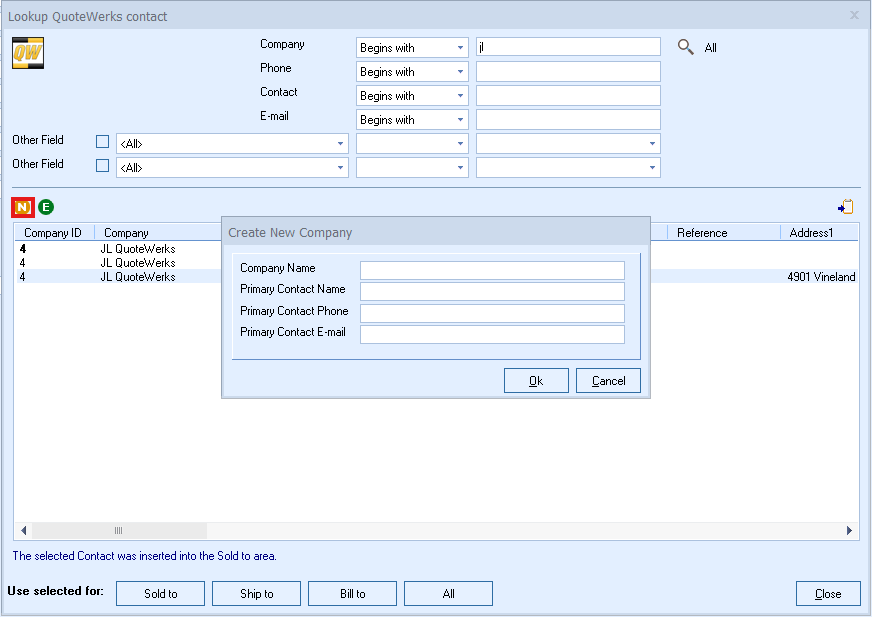
Task: Open first Other Field value dropdown
Action: [x=568, y=144]
